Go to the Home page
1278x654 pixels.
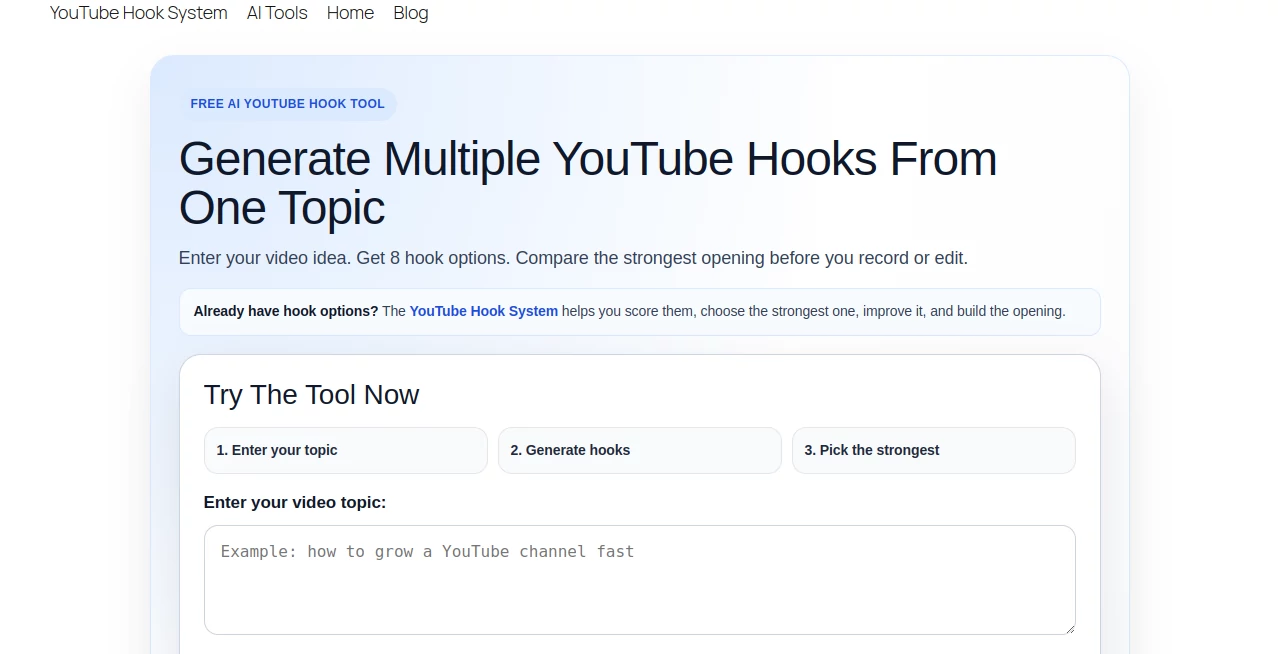[x=350, y=13]
